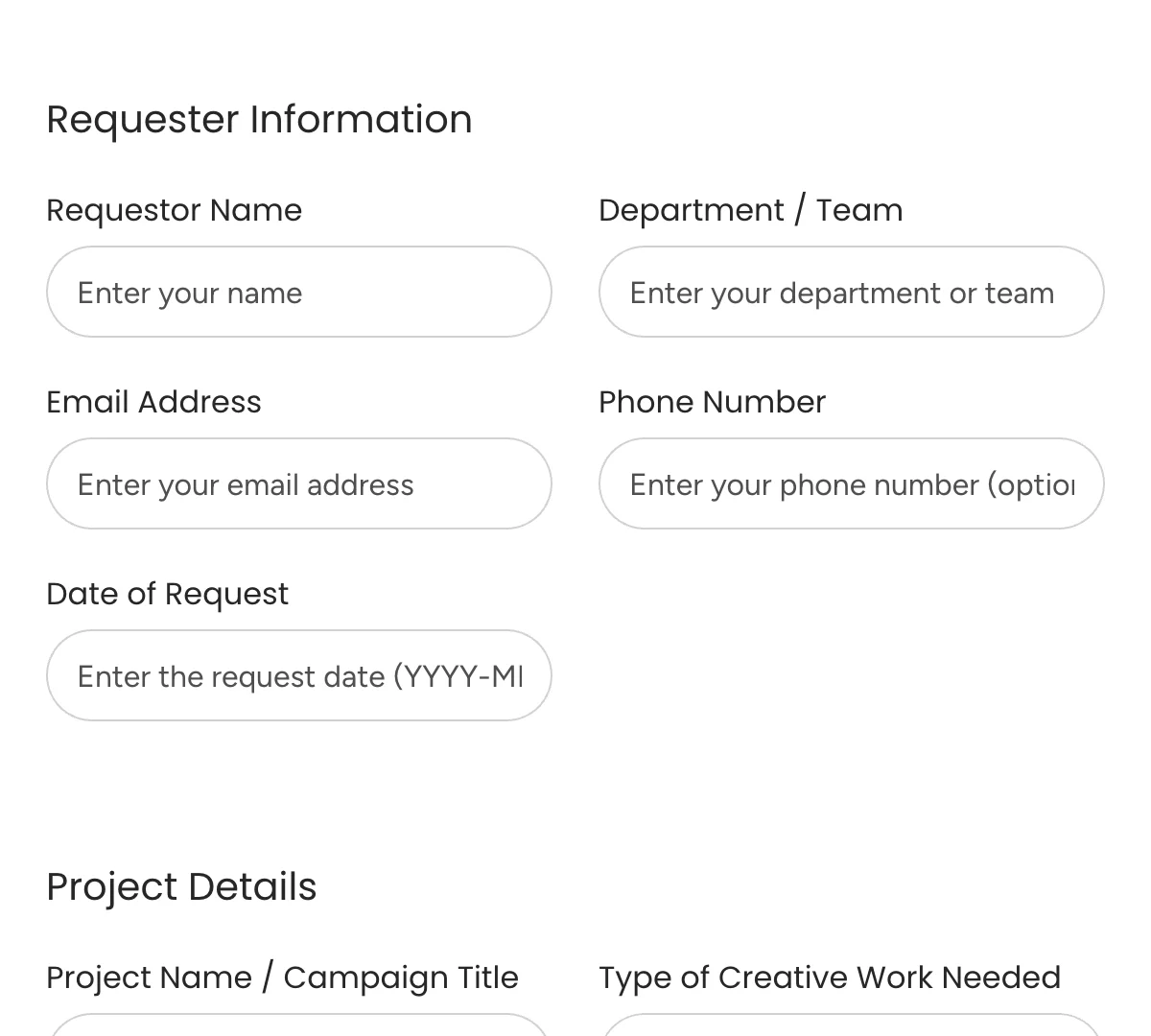Select the "Department / Team" label

click(x=751, y=209)
